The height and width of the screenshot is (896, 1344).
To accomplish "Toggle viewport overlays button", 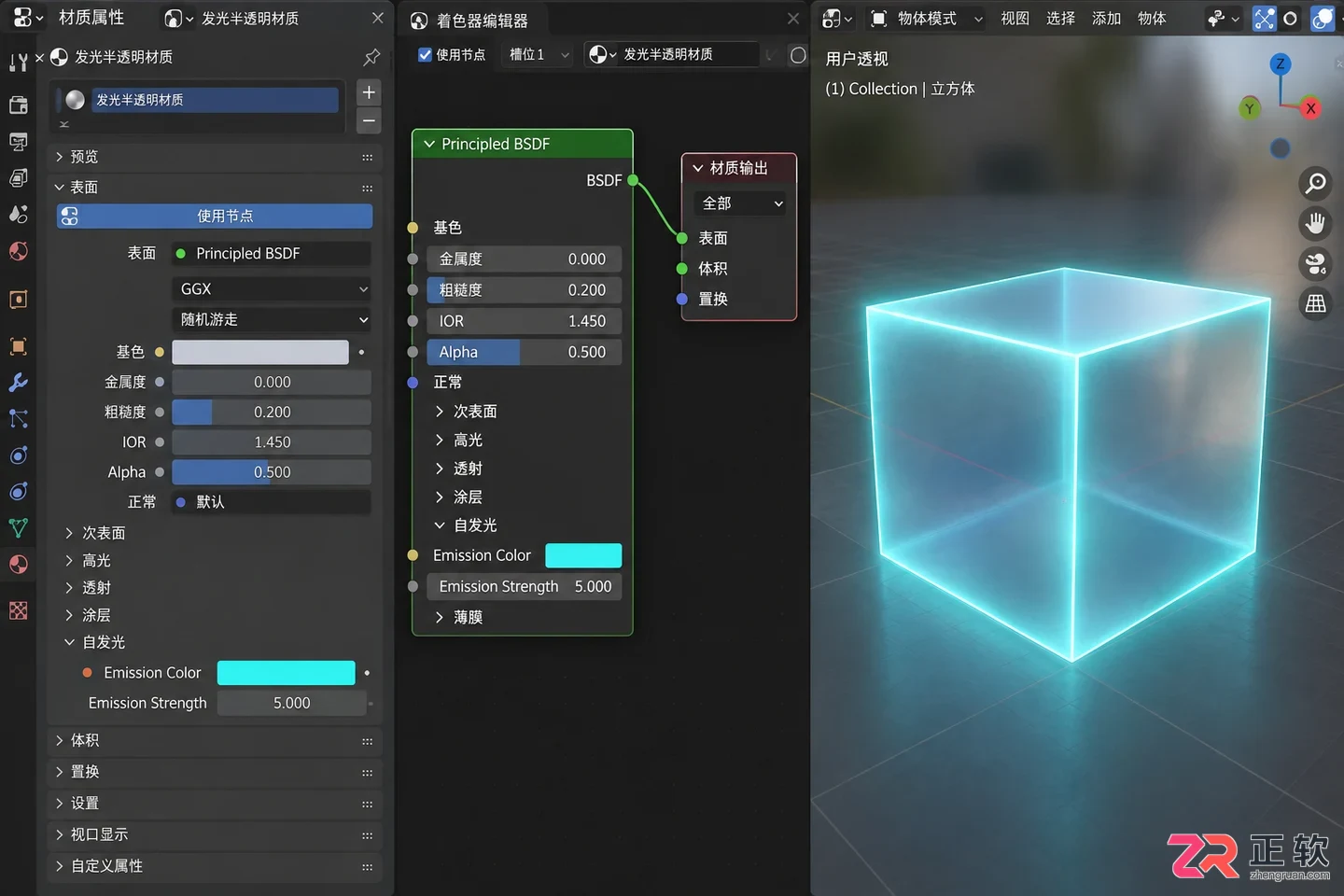I will [1323, 18].
